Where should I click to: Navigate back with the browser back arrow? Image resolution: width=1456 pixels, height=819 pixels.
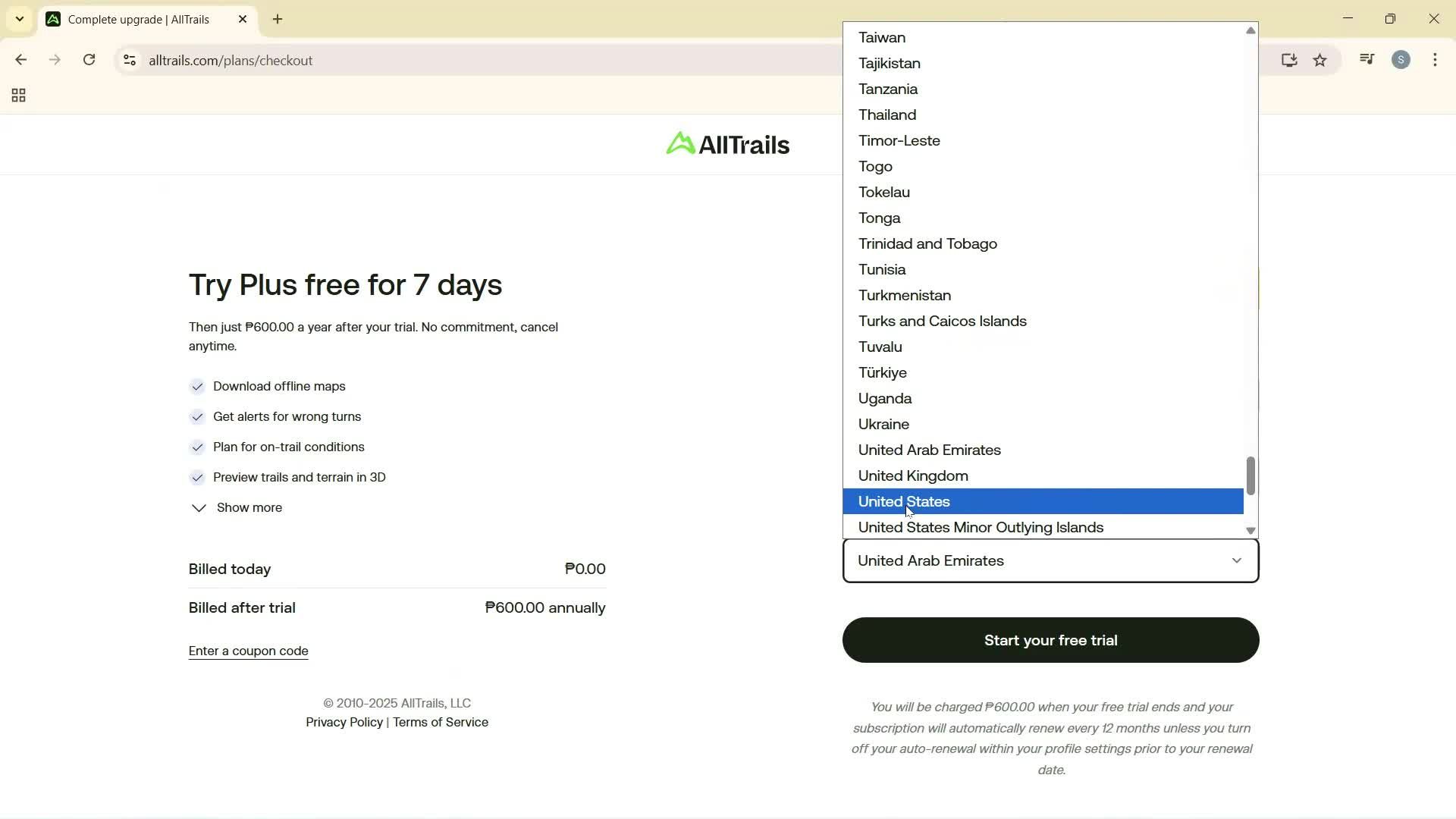pos(20,60)
